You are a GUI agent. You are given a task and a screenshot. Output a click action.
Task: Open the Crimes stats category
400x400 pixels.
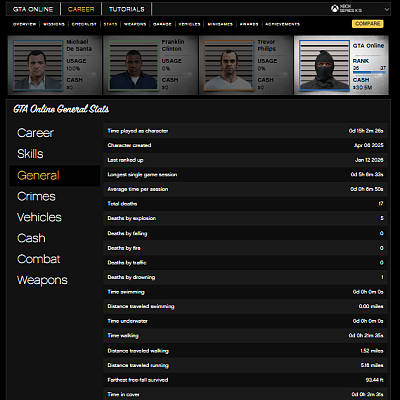tap(36, 196)
